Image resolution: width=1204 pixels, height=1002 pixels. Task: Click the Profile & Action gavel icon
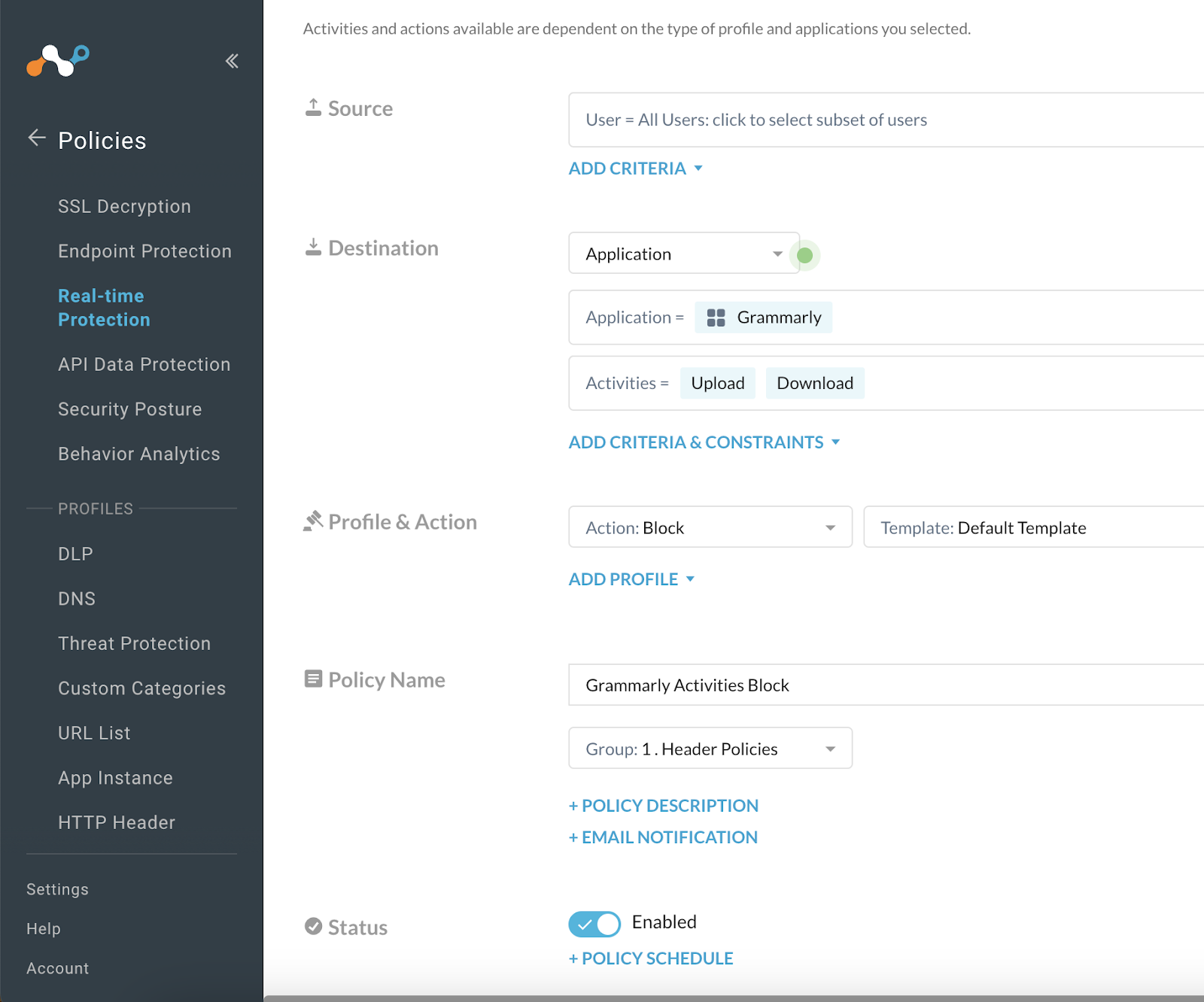313,521
